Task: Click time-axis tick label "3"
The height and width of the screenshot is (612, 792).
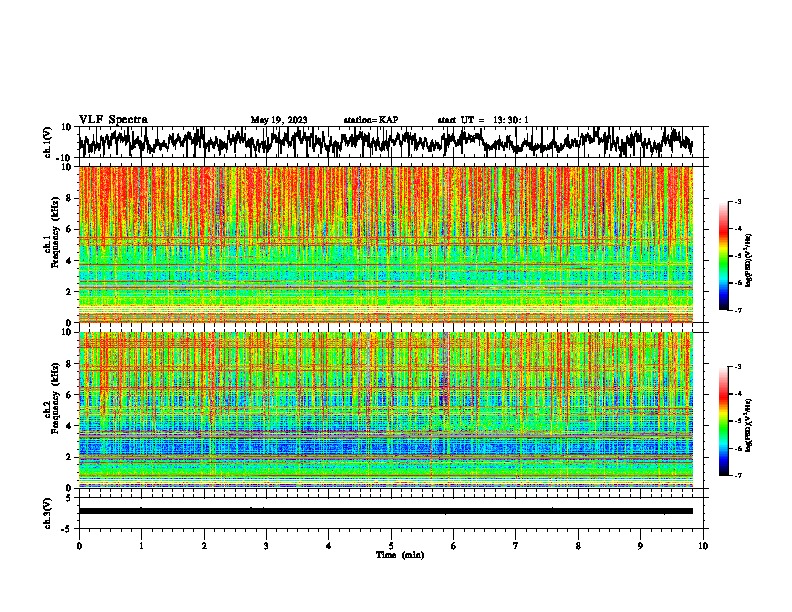Action: [266, 546]
